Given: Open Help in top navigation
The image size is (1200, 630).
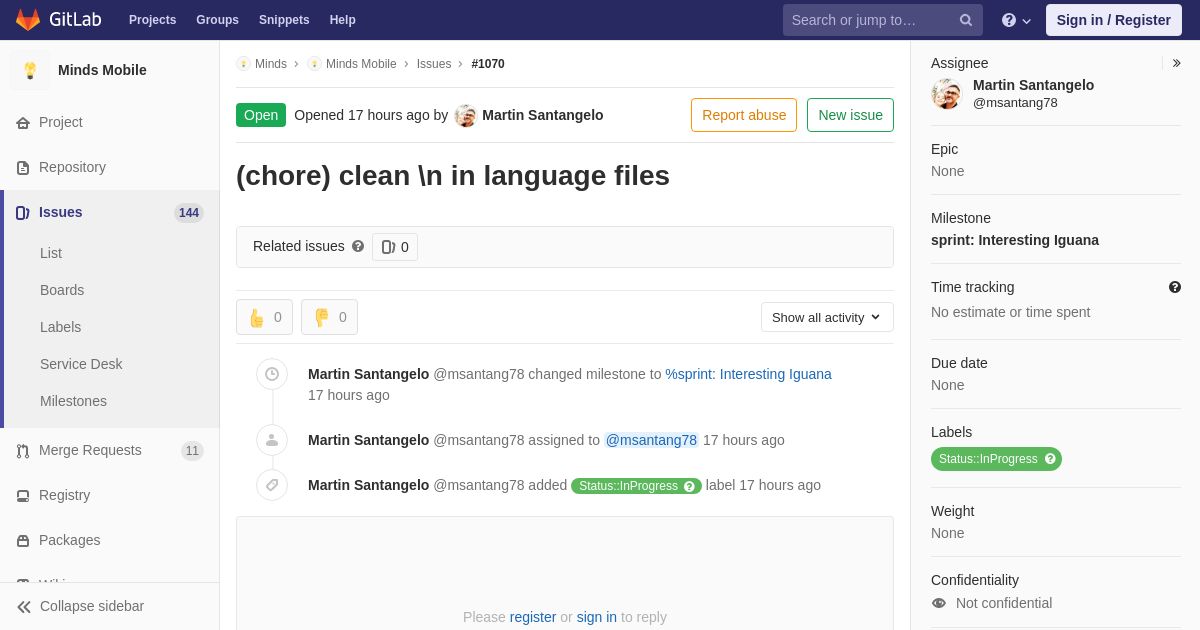Looking at the screenshot, I should coord(343,20).
